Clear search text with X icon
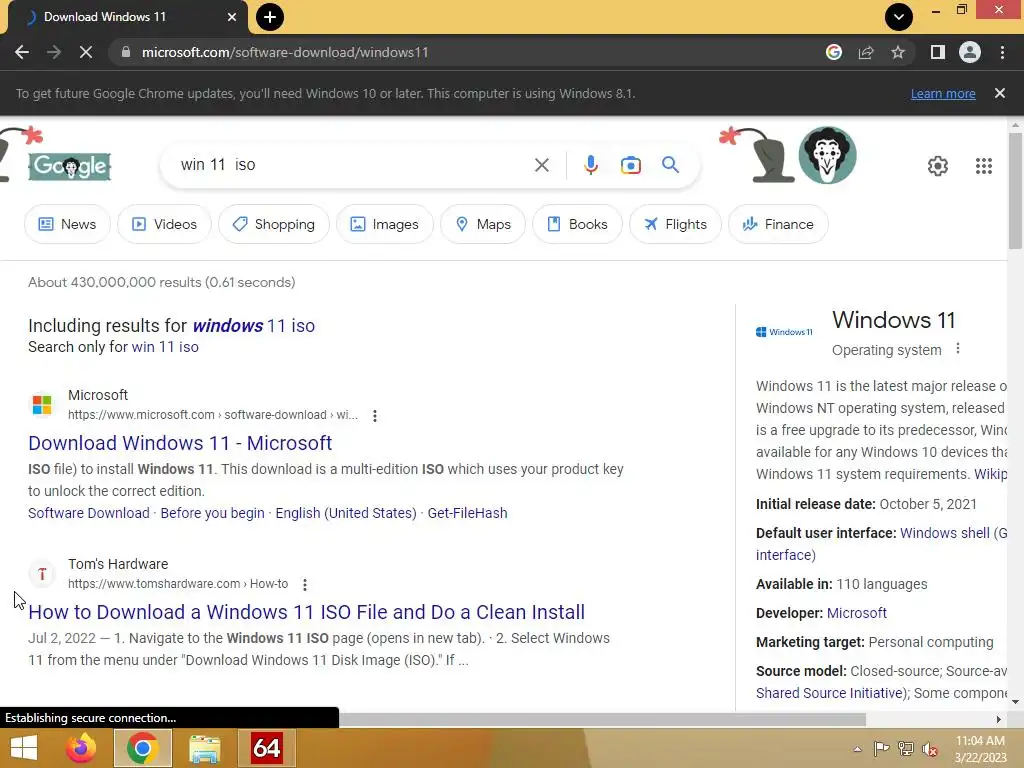 click(541, 165)
